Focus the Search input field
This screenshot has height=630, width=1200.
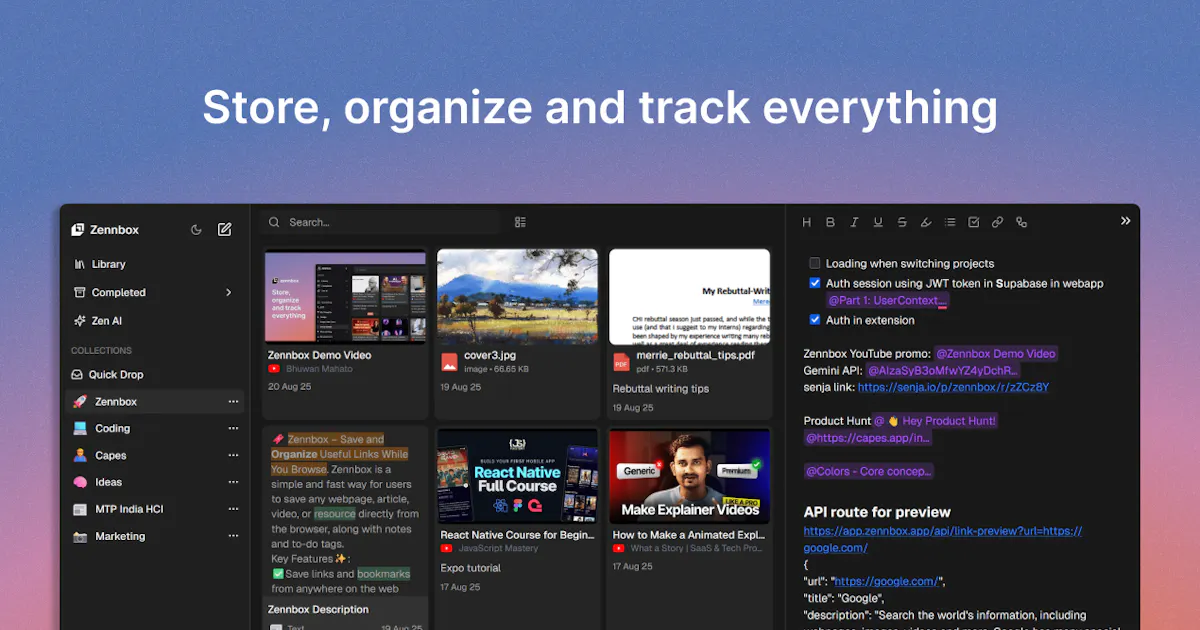tap(380, 222)
